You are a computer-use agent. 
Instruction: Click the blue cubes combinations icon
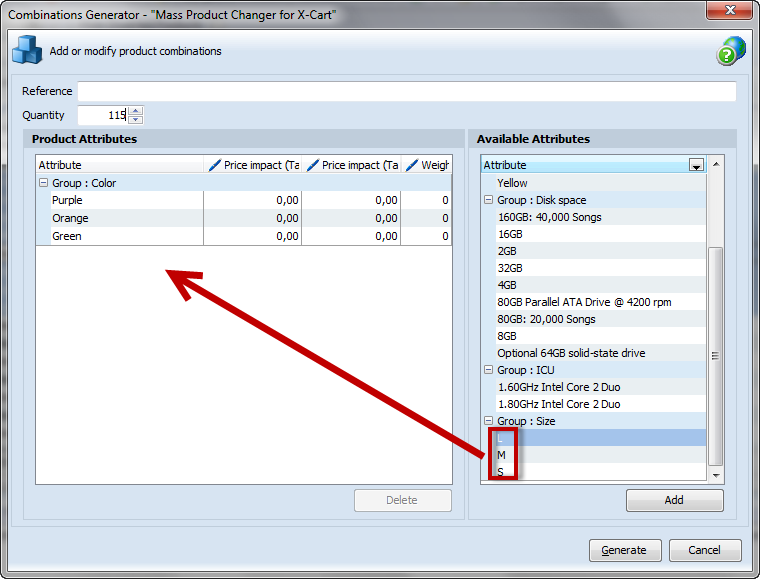coord(27,50)
